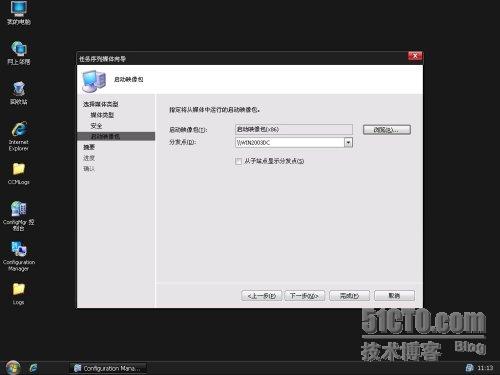Launch Internet Explorer from quick launch
The image size is (500, 375).
point(33,368)
